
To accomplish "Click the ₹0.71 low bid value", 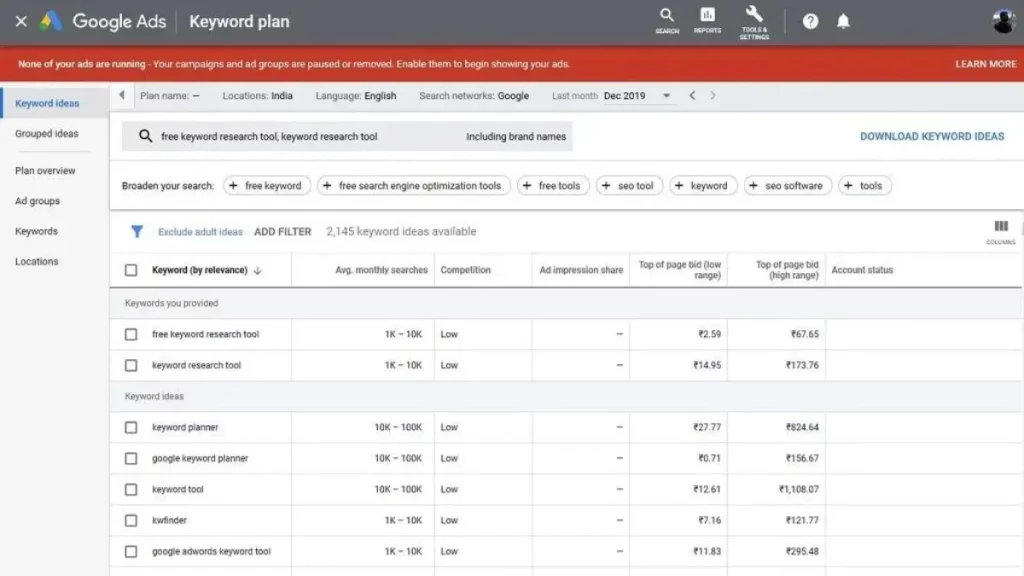I will (x=709, y=458).
